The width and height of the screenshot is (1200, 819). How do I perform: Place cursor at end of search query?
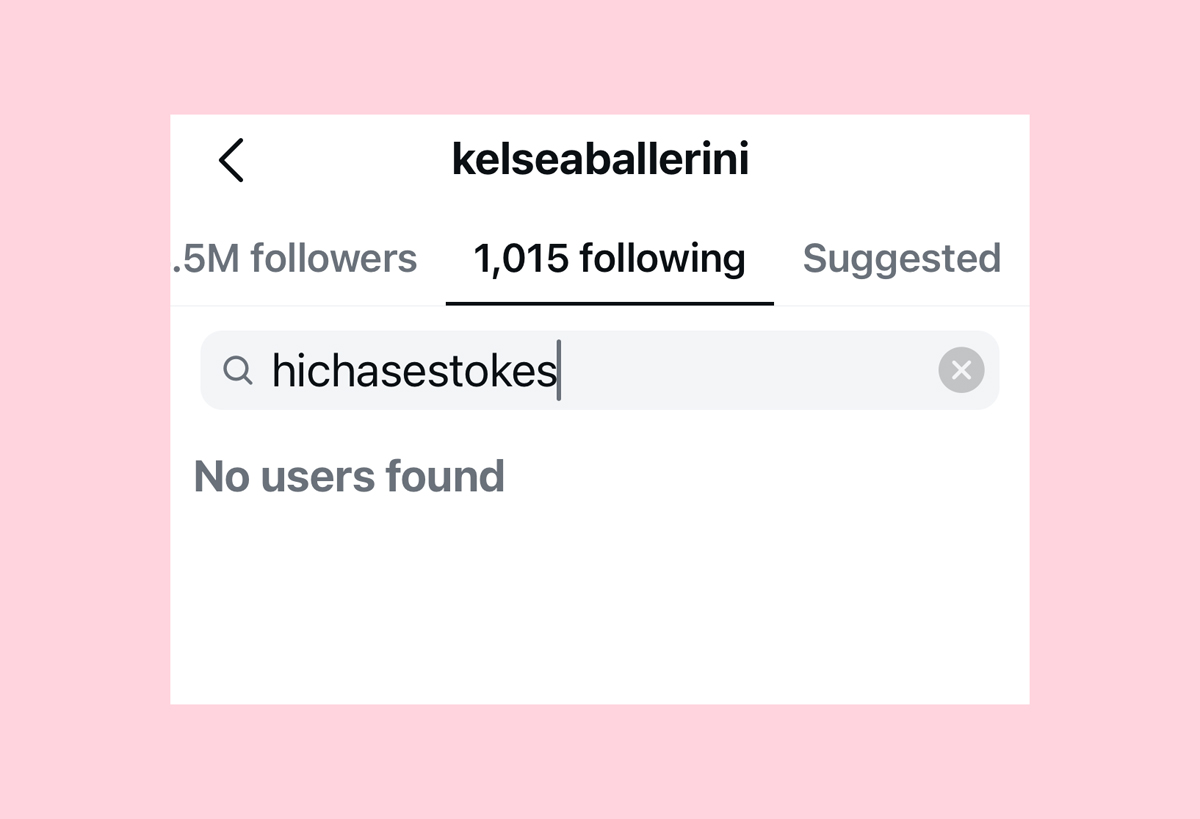[x=560, y=370]
